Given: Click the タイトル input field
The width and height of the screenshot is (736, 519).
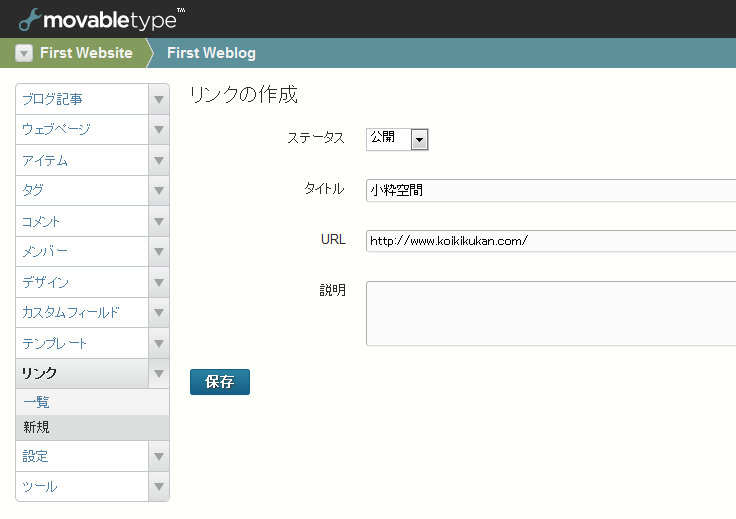Looking at the screenshot, I should pyautogui.click(x=551, y=191).
